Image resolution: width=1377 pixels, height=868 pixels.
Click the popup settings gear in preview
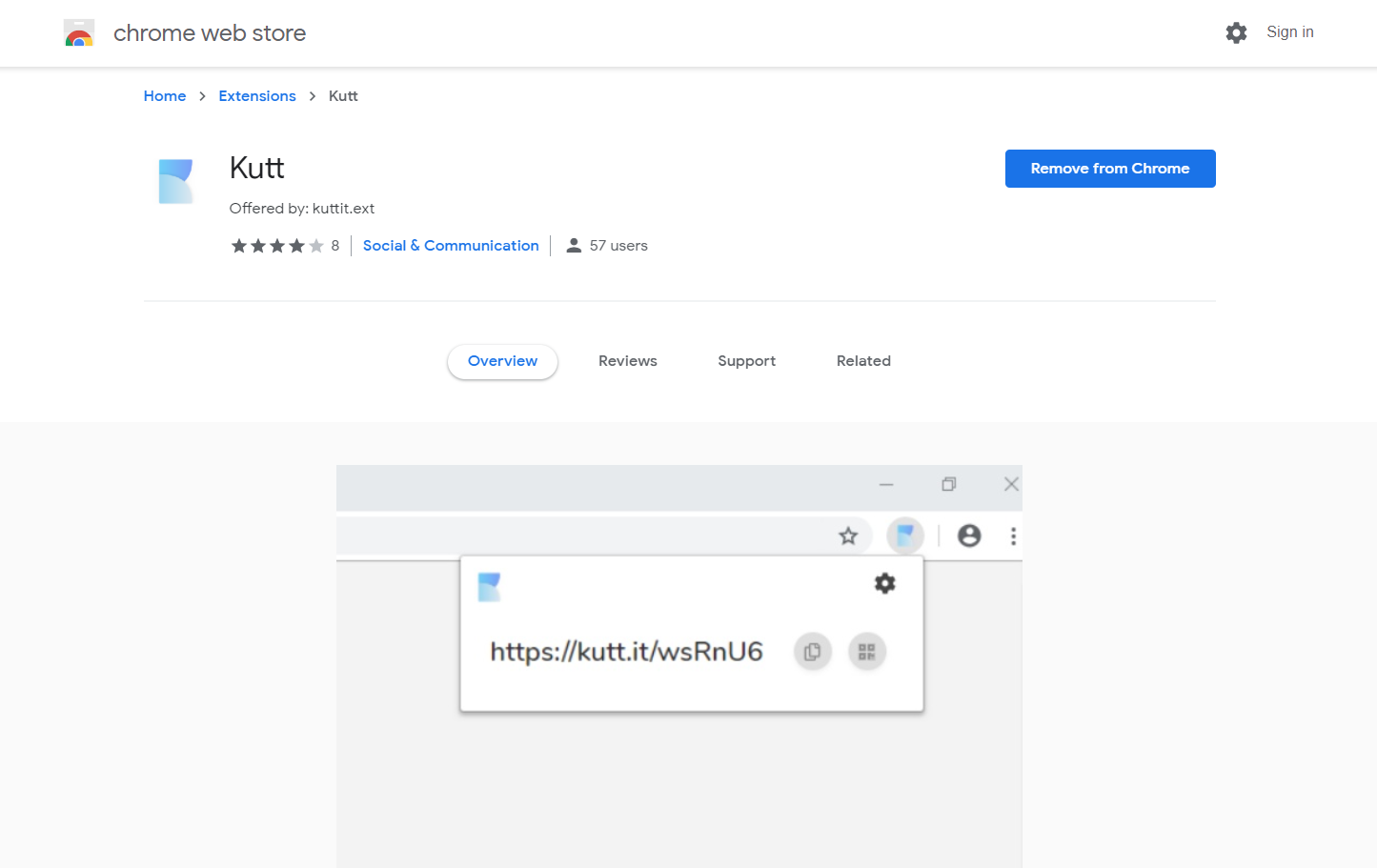click(x=885, y=583)
